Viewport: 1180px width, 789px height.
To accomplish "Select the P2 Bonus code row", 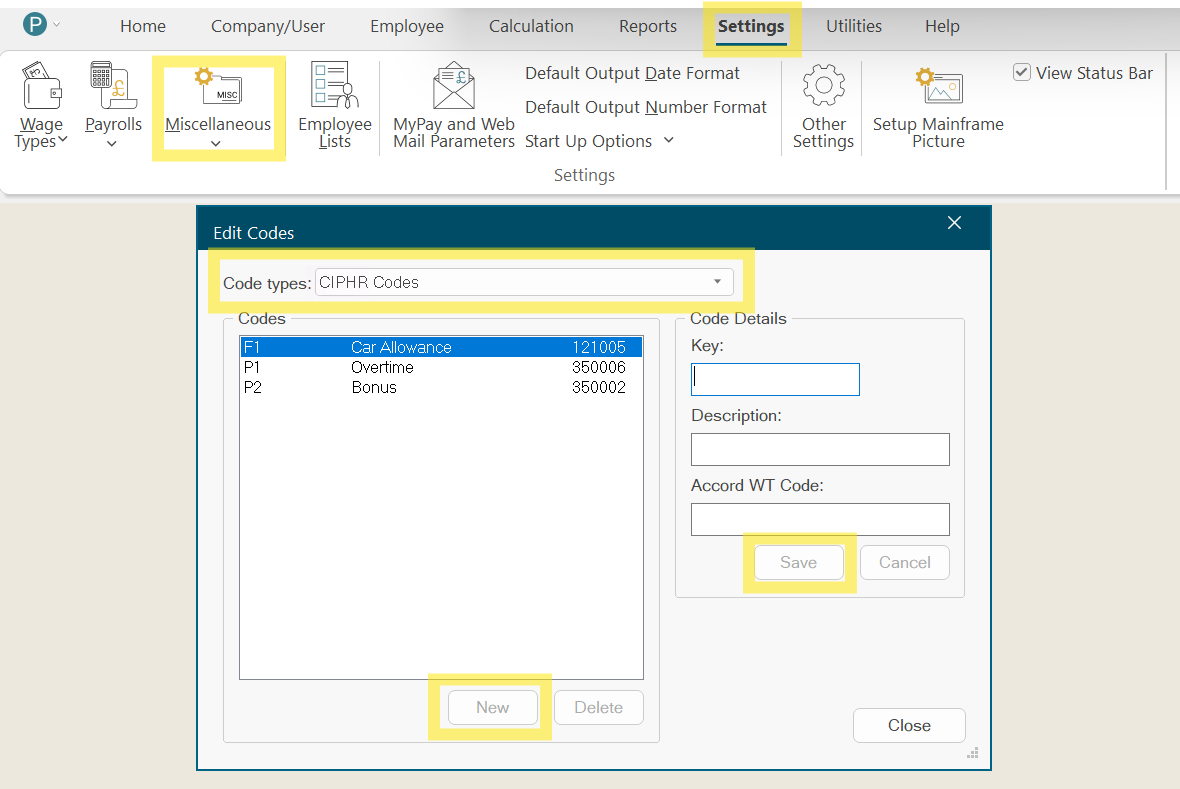I will point(441,388).
